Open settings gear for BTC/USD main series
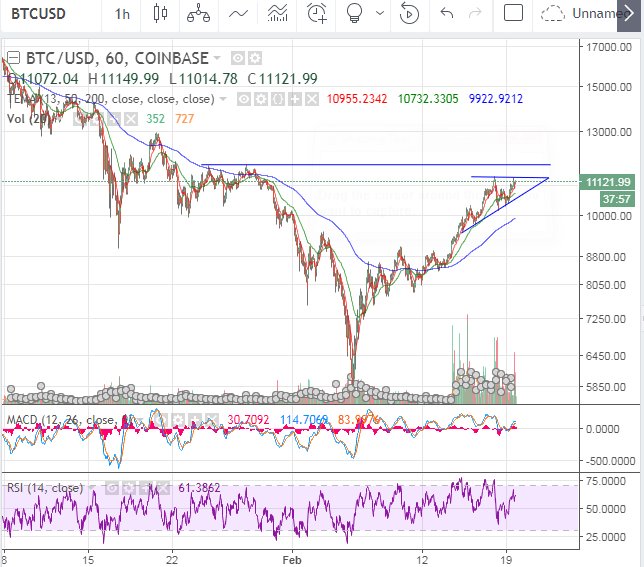This screenshot has height=567, width=644. point(255,58)
